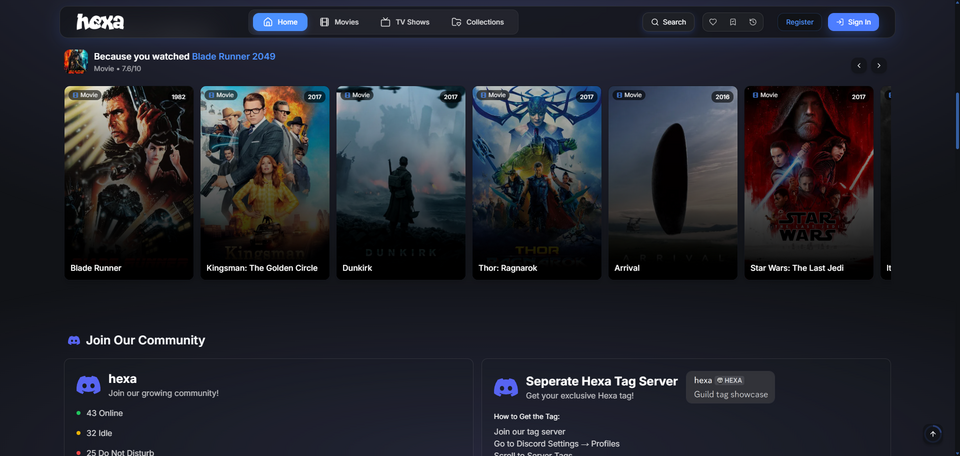Open the Home tab

point(280,22)
